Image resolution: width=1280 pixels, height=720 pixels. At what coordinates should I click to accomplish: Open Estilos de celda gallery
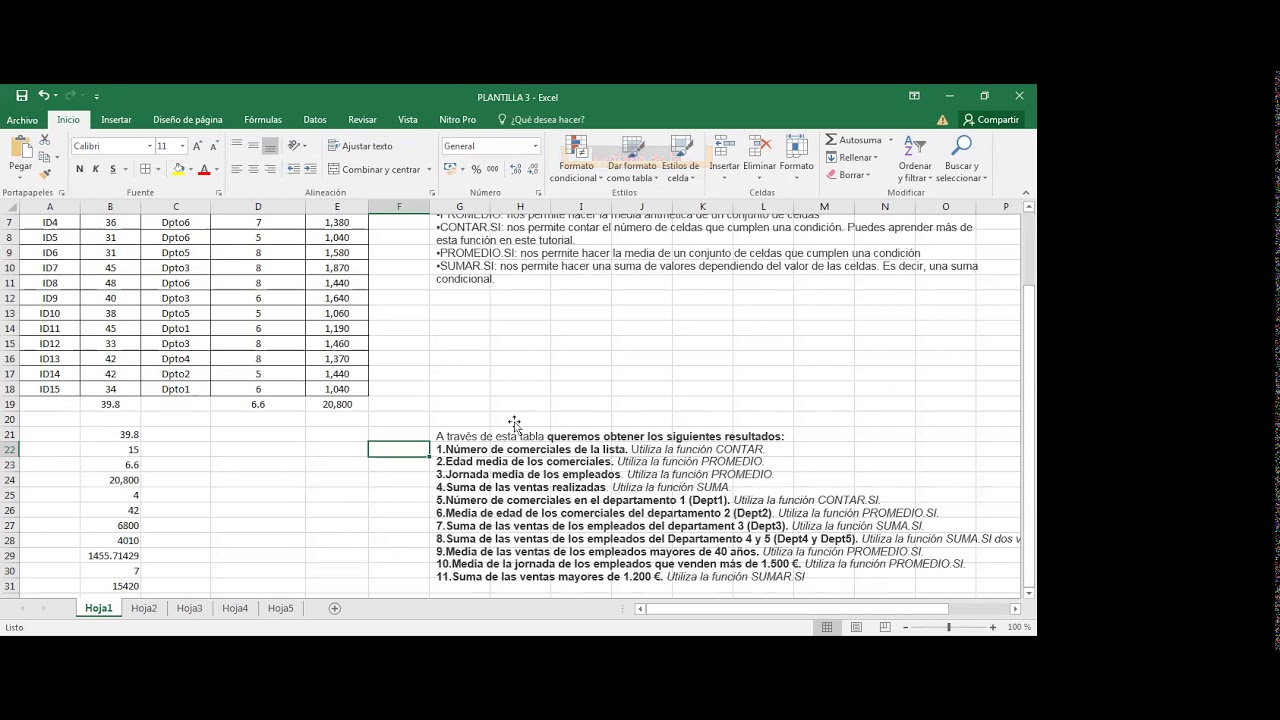pos(681,159)
